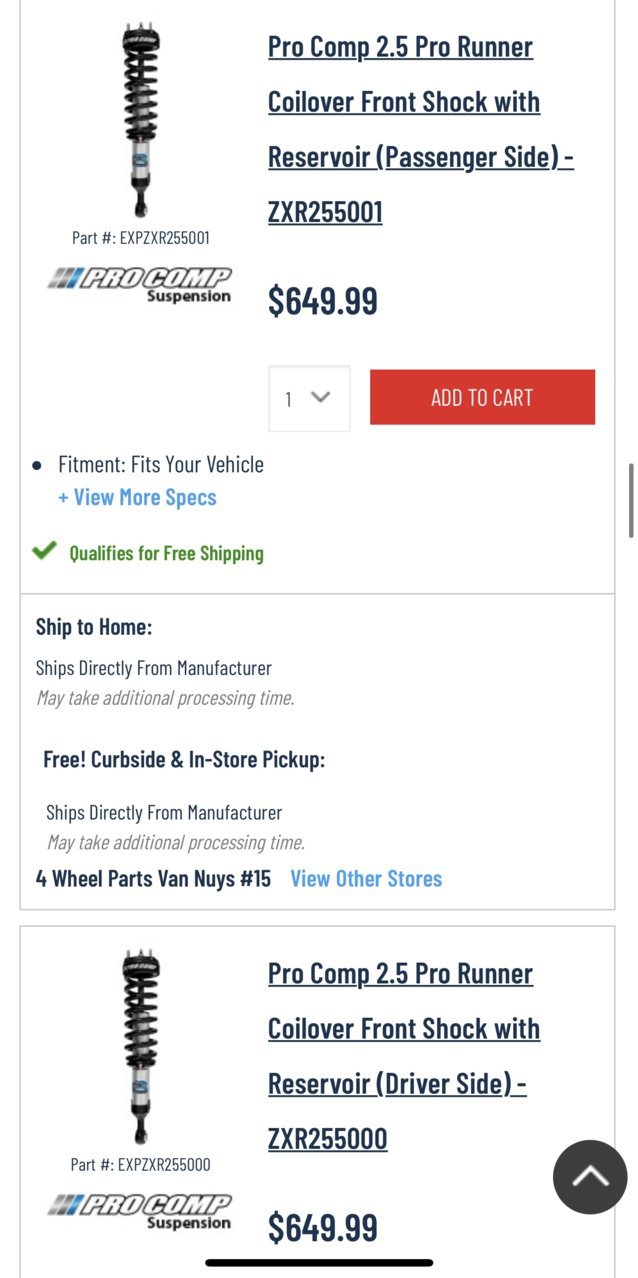This screenshot has width=638, height=1278.
Task: Click the Pro Comp Suspension logo on the driver-side listing
Action: coord(140,1211)
